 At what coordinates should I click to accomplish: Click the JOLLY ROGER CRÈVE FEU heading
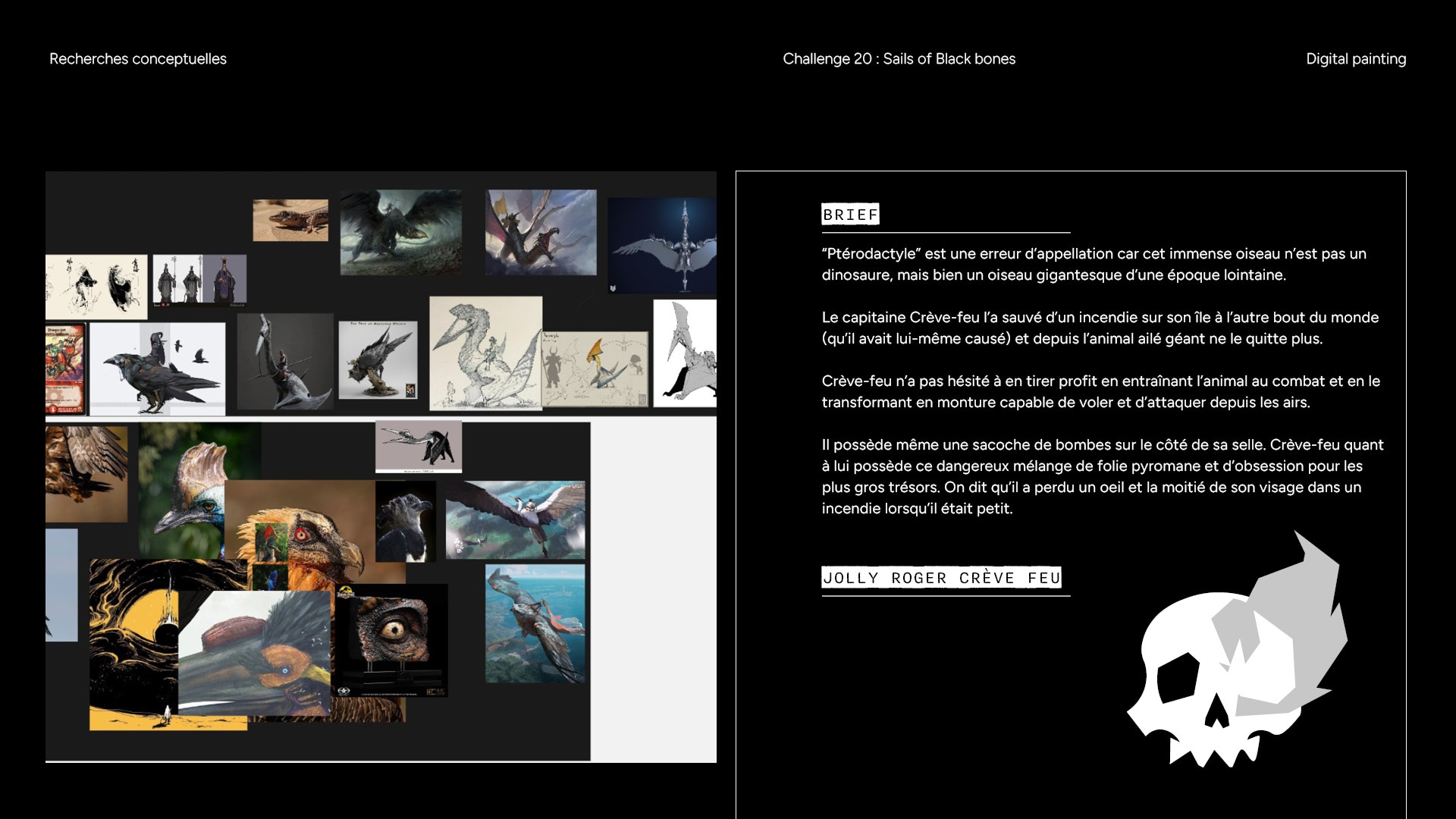click(941, 578)
